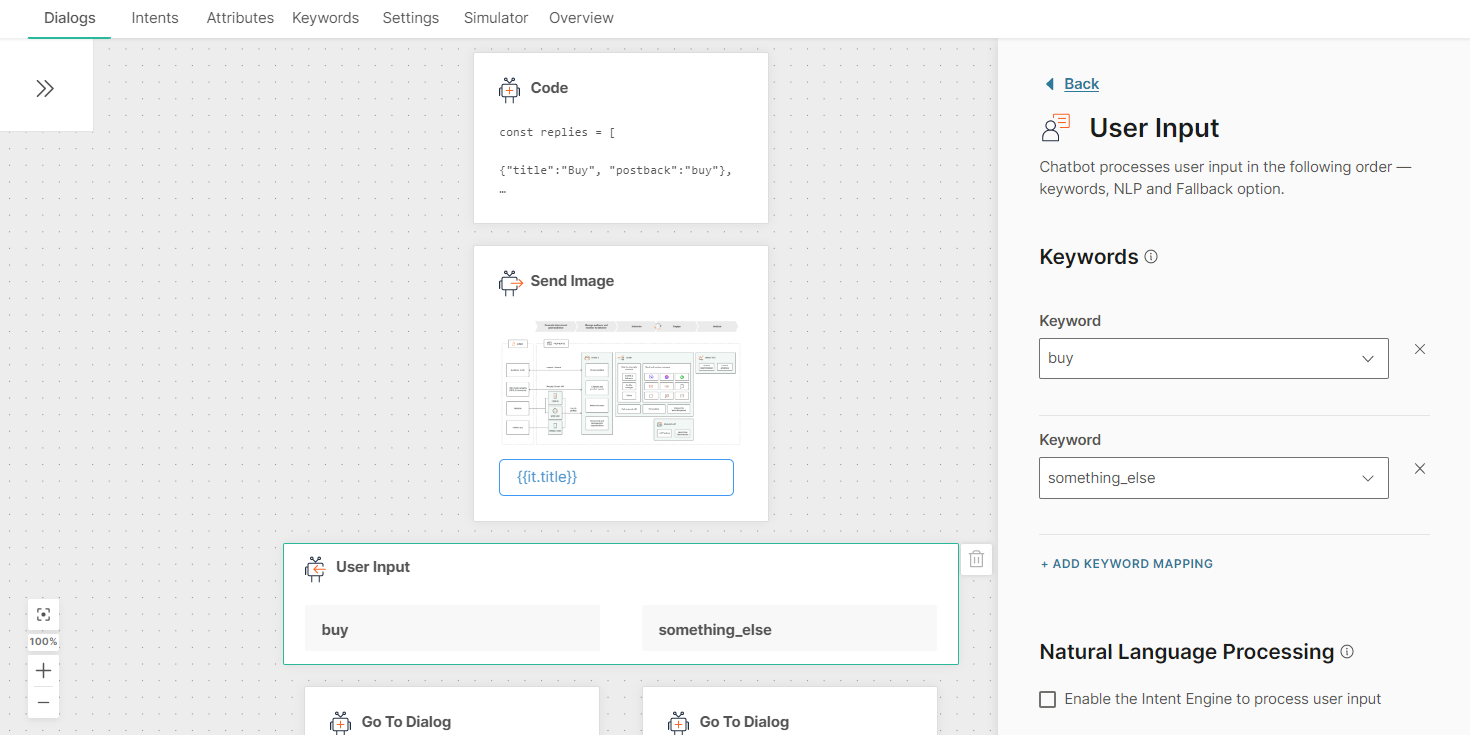Screen dimensions: 1470x735
Task: Click the flowchart image thumbnail
Action: 620,383
